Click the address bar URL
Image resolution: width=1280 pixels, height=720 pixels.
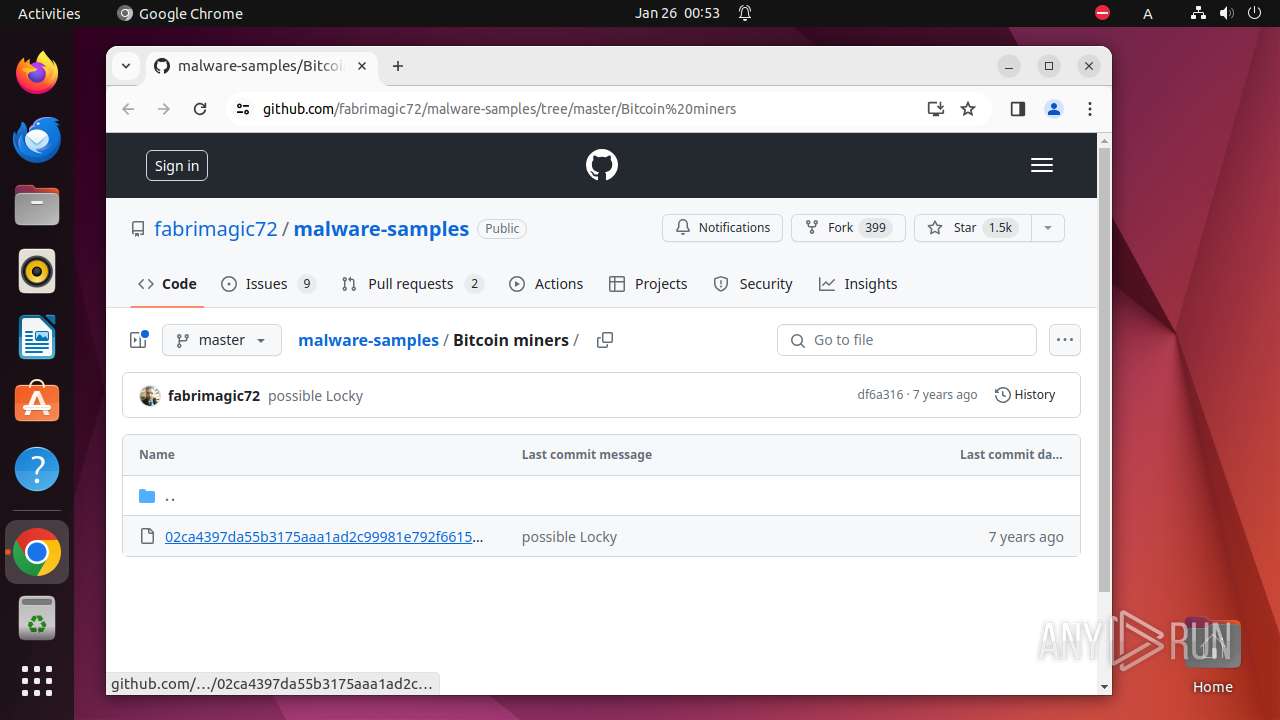(499, 109)
